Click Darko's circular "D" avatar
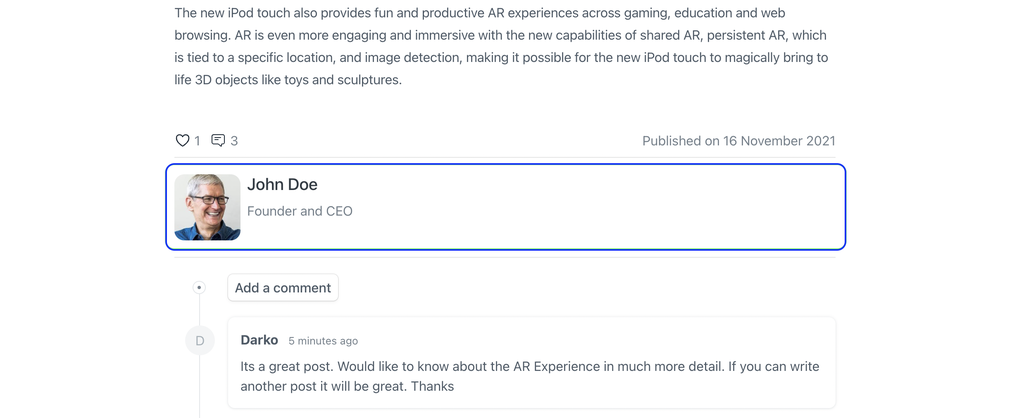This screenshot has height=418, width=1024. 200,341
